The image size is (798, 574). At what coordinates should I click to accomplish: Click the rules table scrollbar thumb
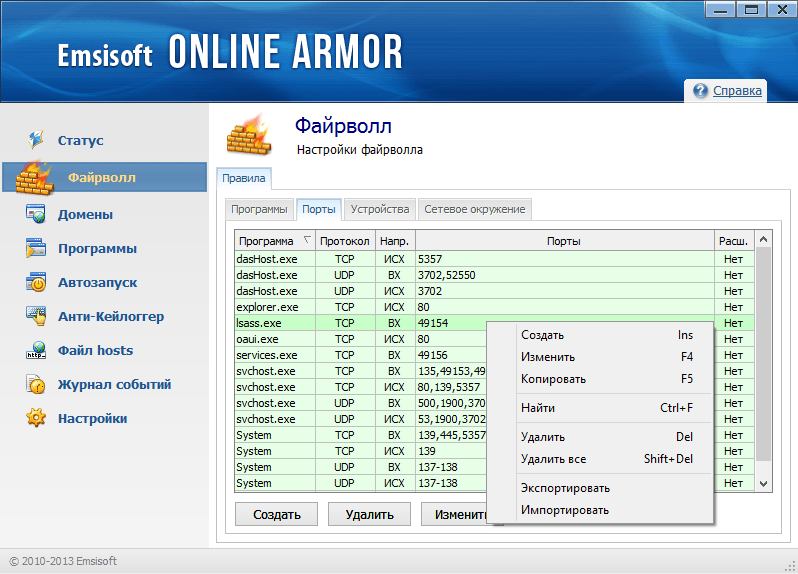(763, 354)
